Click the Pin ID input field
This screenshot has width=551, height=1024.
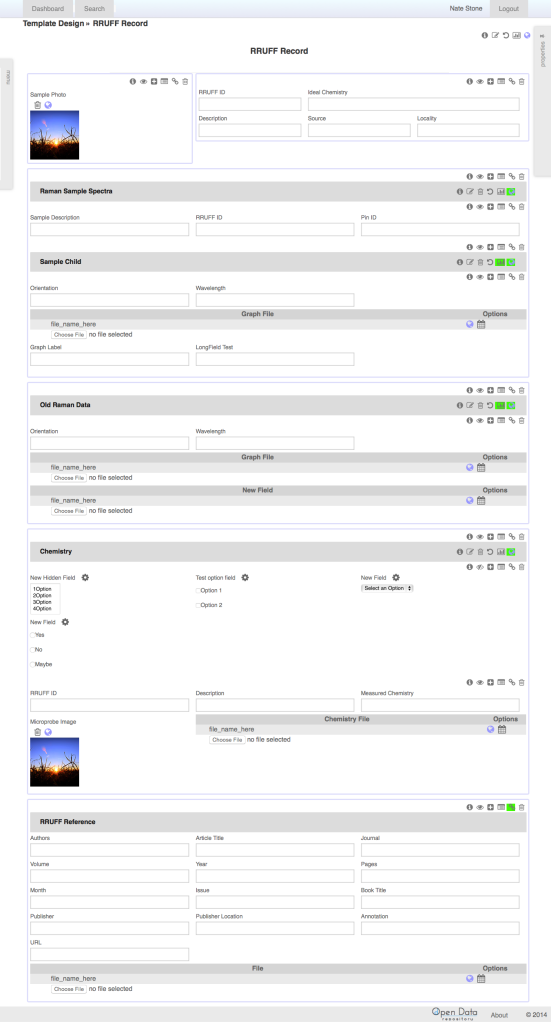coord(440,230)
